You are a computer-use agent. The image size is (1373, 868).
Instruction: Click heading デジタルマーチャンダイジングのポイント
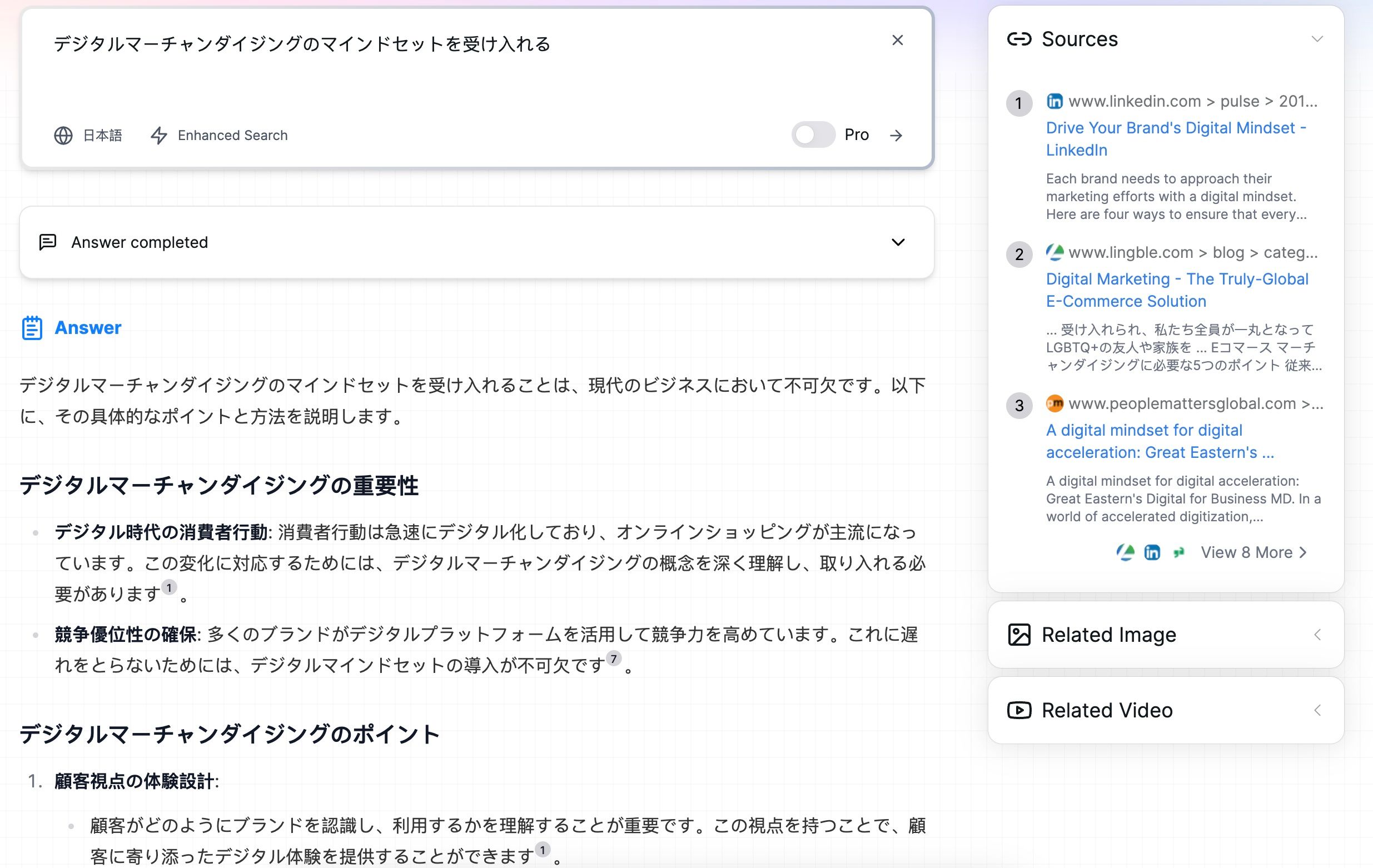point(230,734)
